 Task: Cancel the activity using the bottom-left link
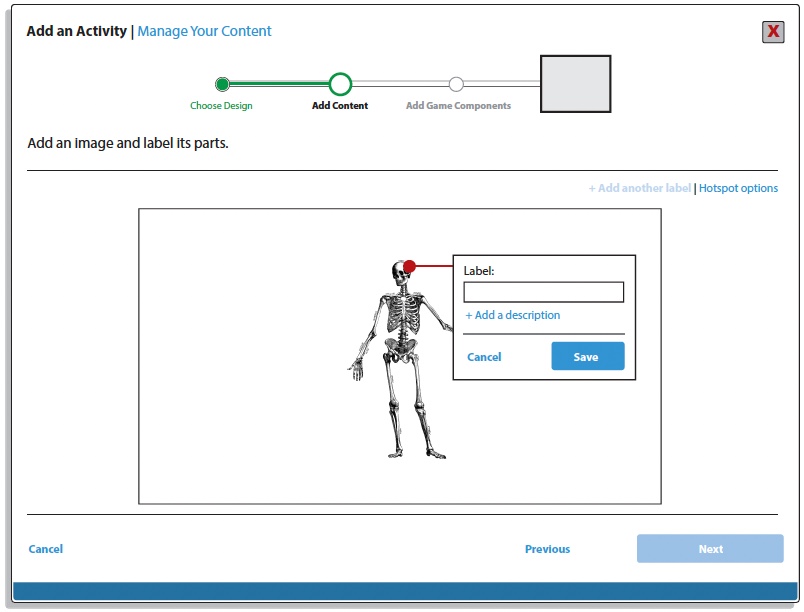tap(46, 549)
